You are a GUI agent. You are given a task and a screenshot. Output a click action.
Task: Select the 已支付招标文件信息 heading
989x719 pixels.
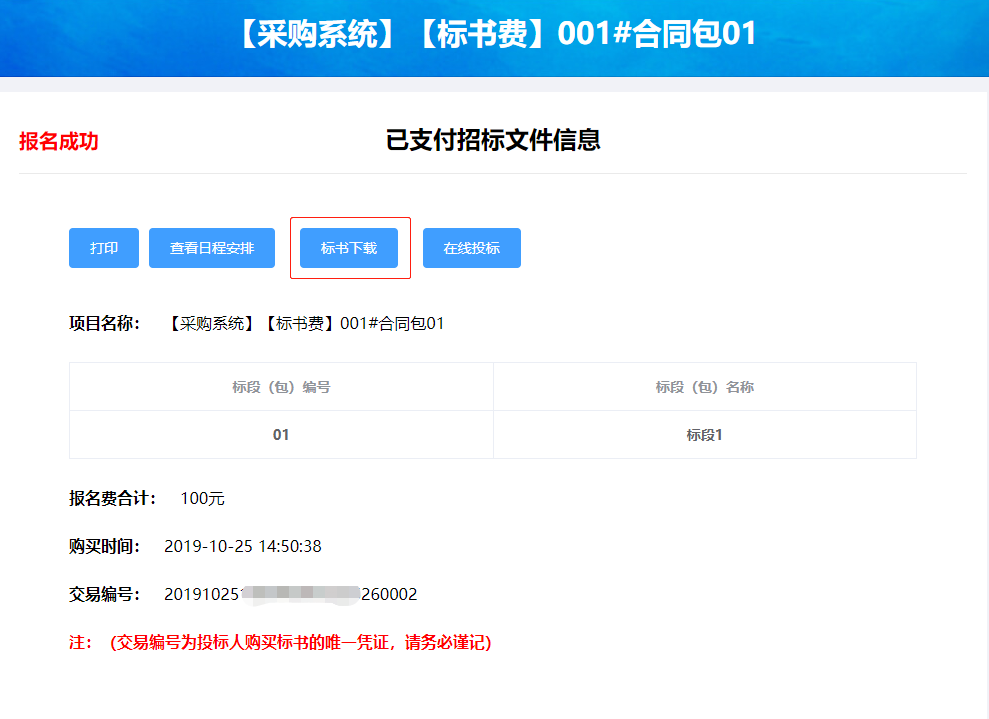point(493,140)
